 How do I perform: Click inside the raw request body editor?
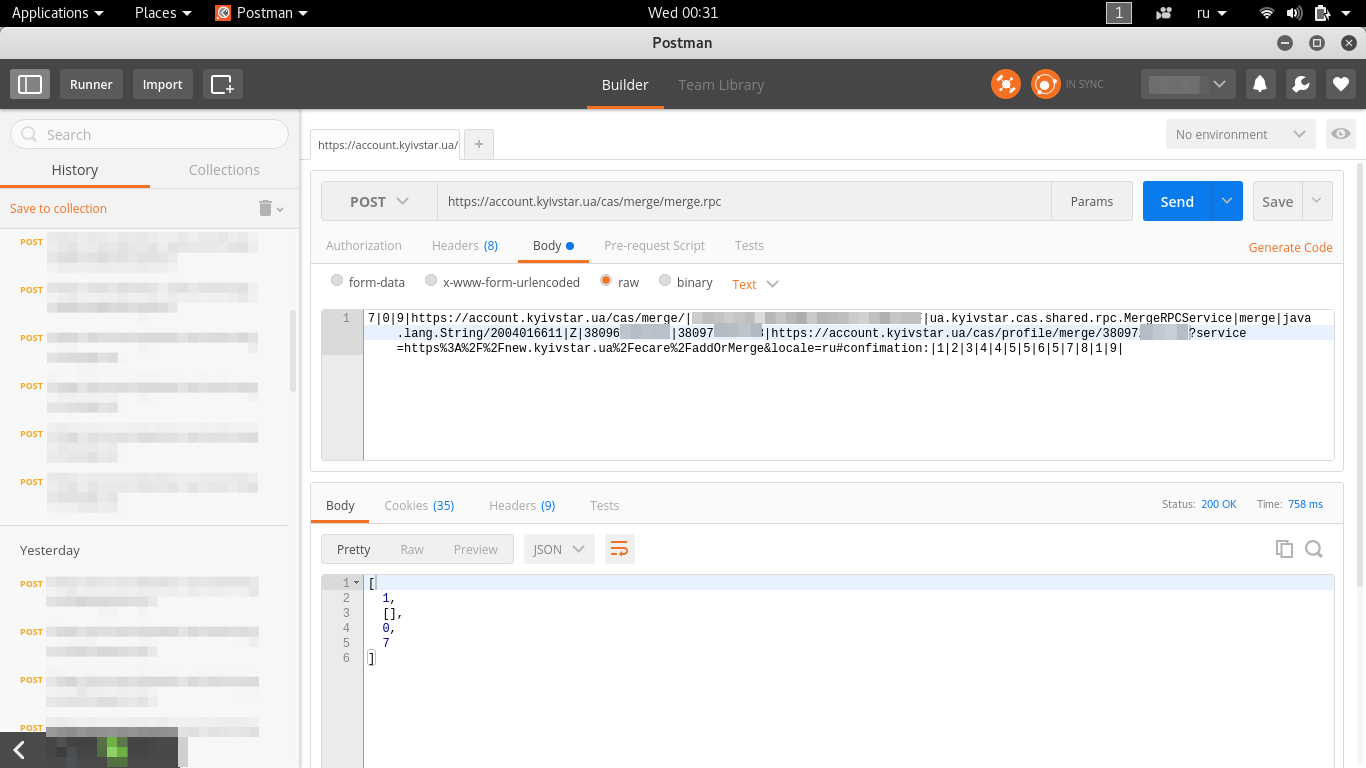click(848, 385)
